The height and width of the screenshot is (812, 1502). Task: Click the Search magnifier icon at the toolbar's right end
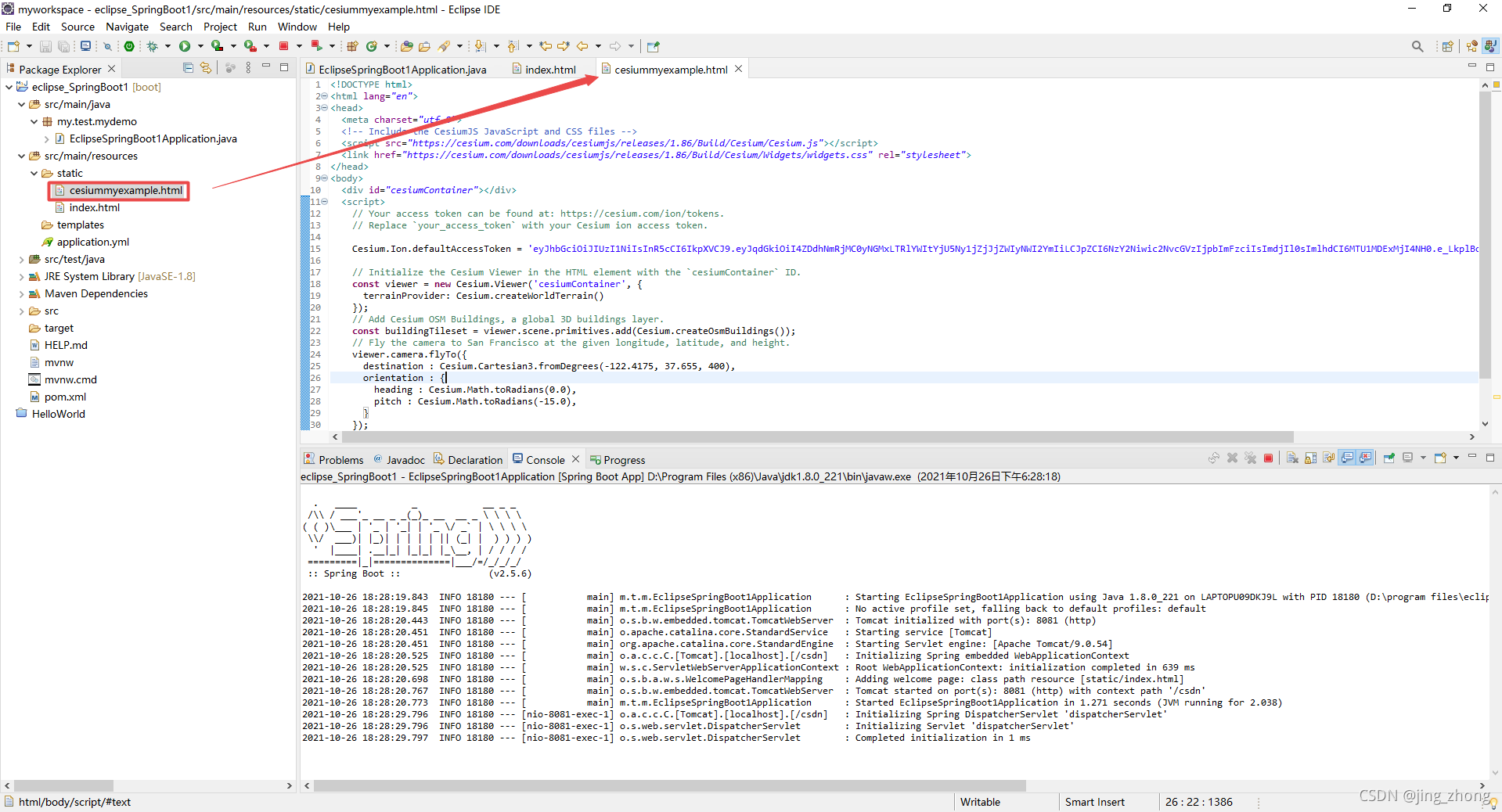[1417, 46]
